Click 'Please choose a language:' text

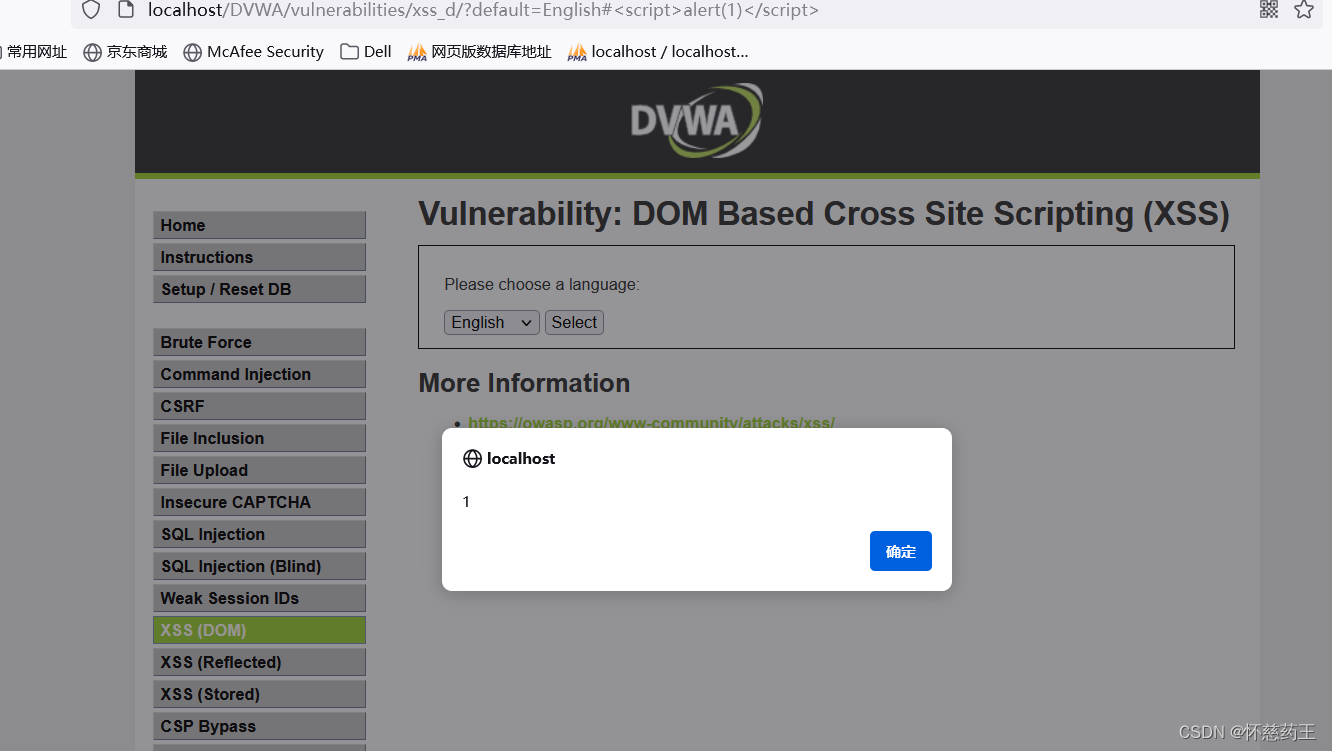(x=542, y=284)
